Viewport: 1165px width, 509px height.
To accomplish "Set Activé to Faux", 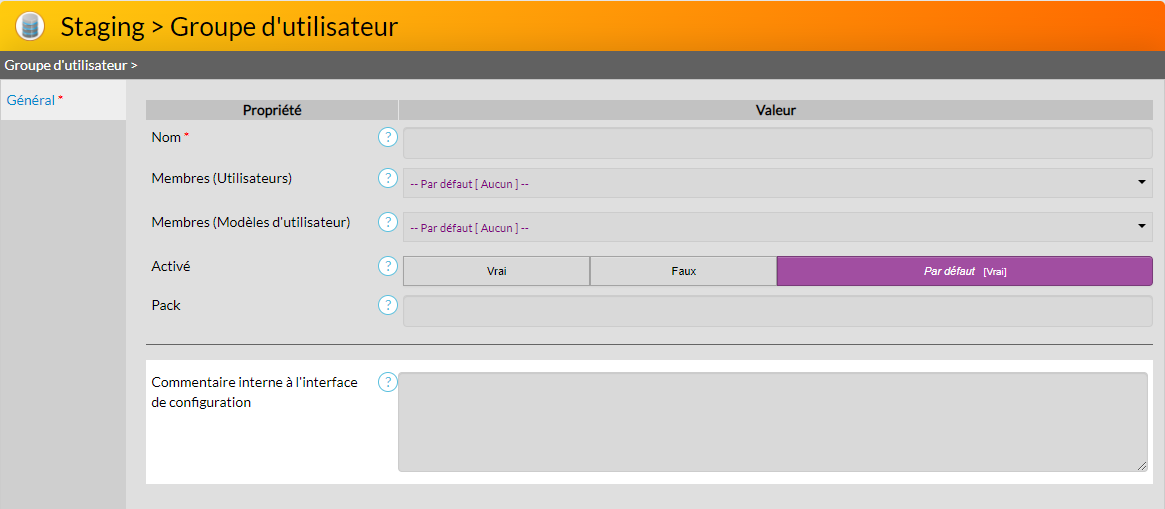I will coord(683,271).
